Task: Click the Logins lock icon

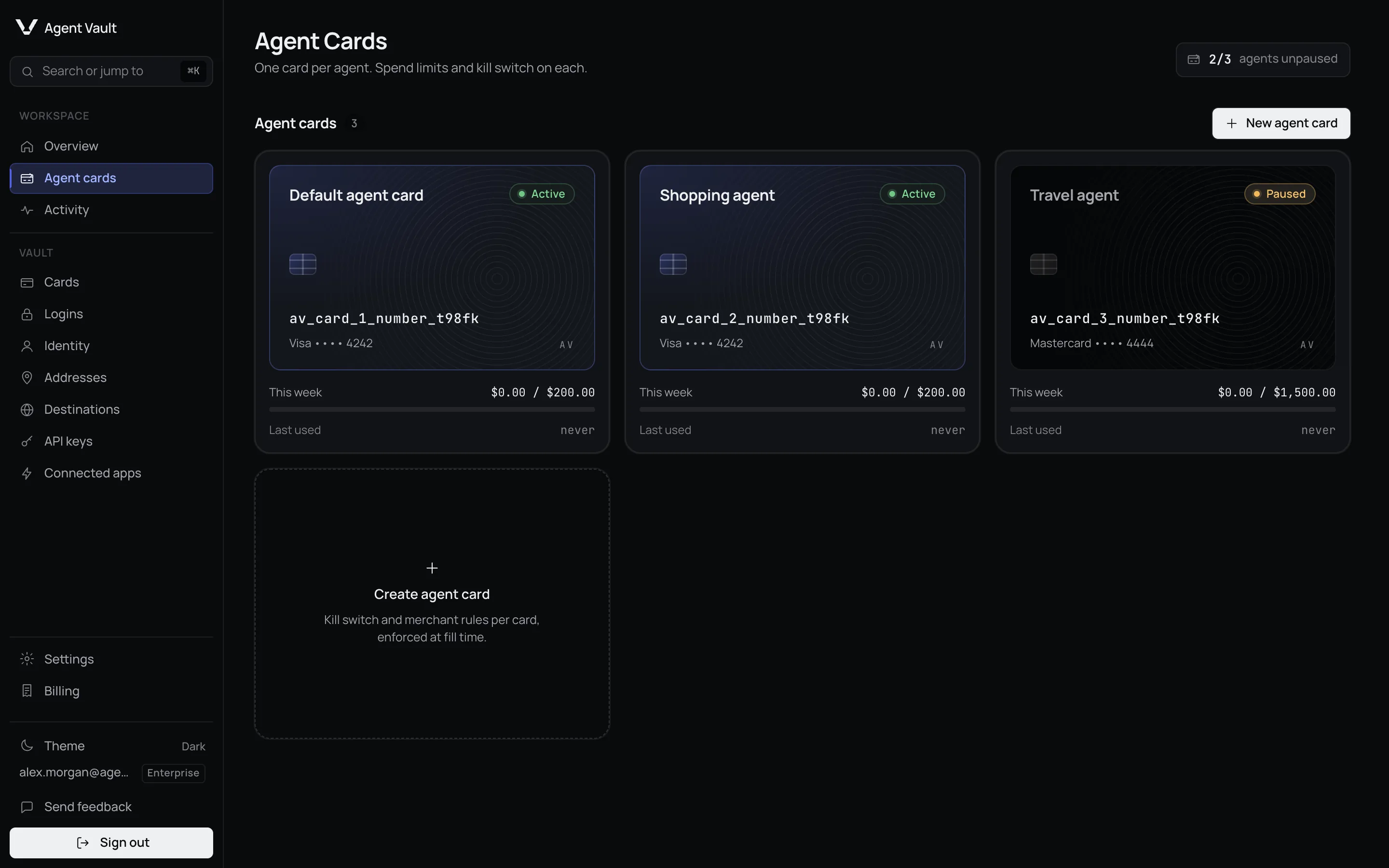Action: (x=27, y=314)
